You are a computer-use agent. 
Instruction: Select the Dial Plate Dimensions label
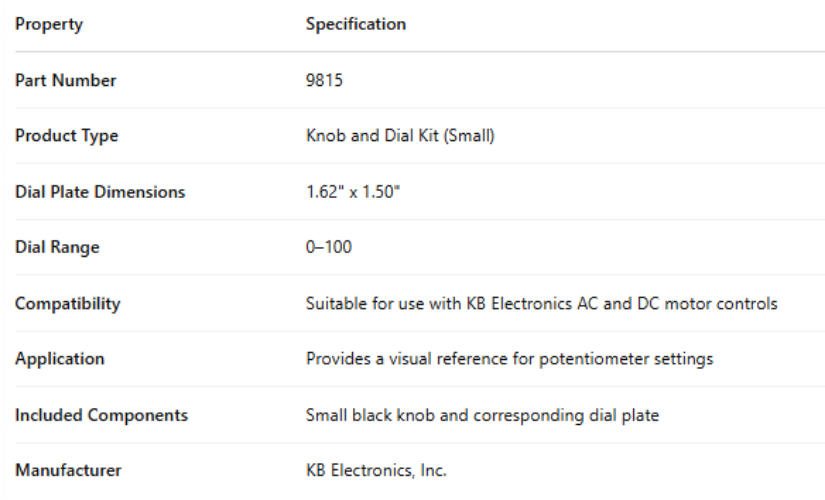(x=100, y=192)
